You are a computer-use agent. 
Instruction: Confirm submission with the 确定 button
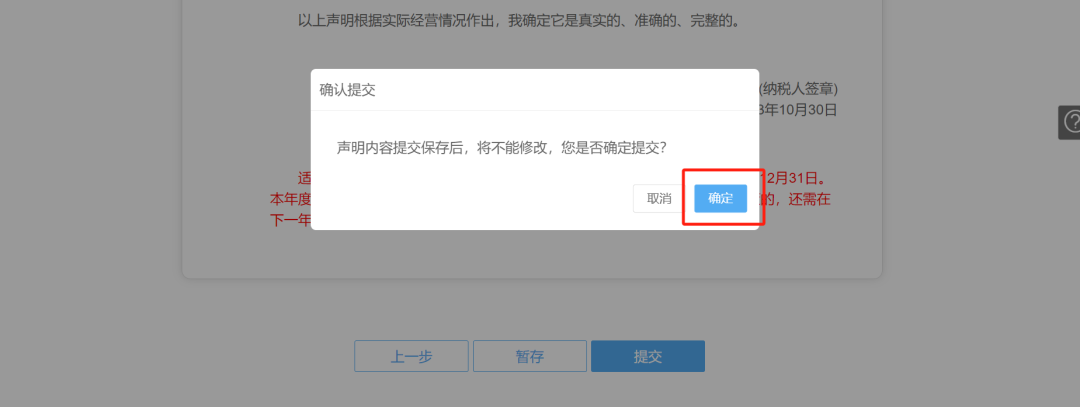point(720,198)
